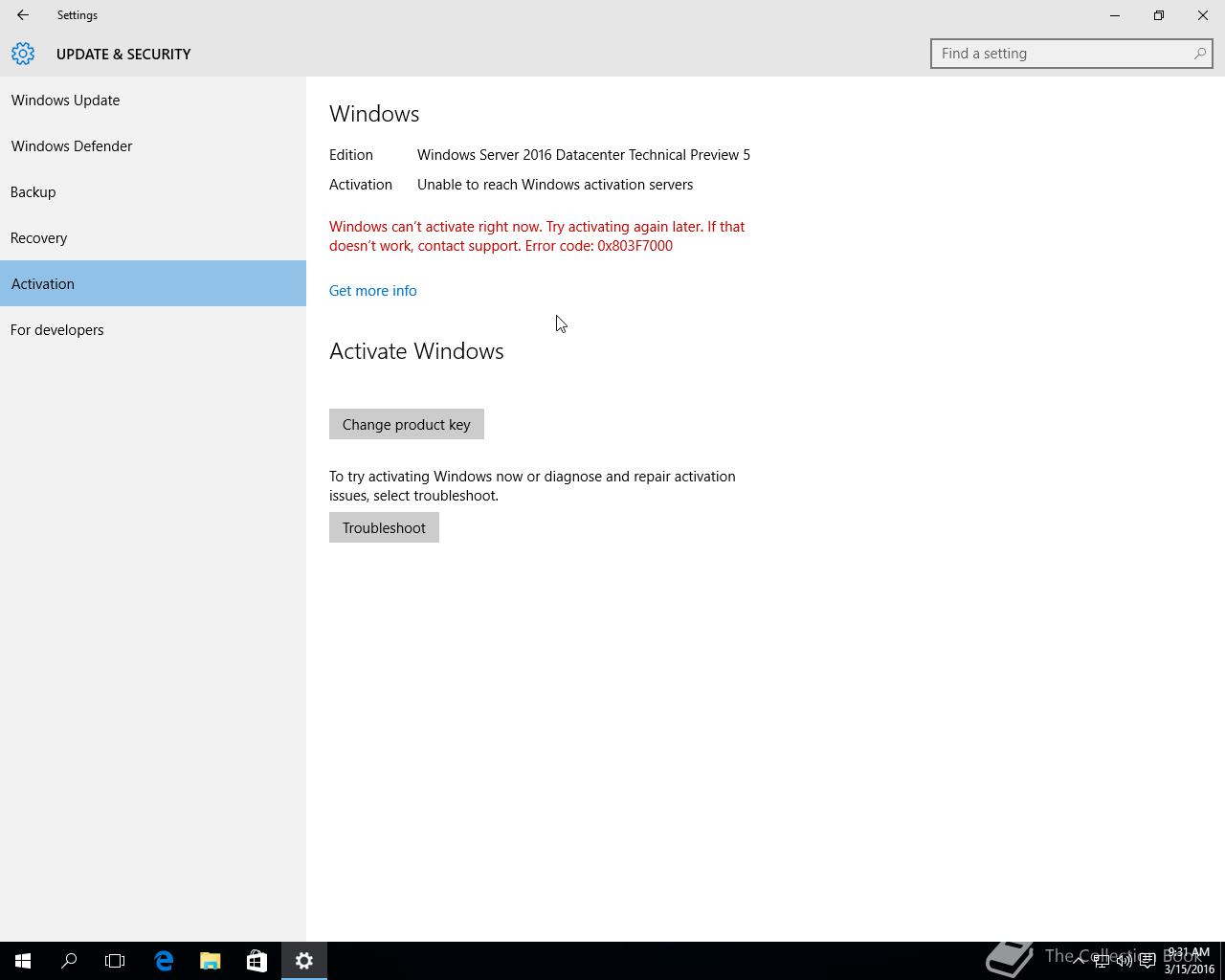
Task: Open the Action Center notifications icon
Action: [x=1147, y=961]
